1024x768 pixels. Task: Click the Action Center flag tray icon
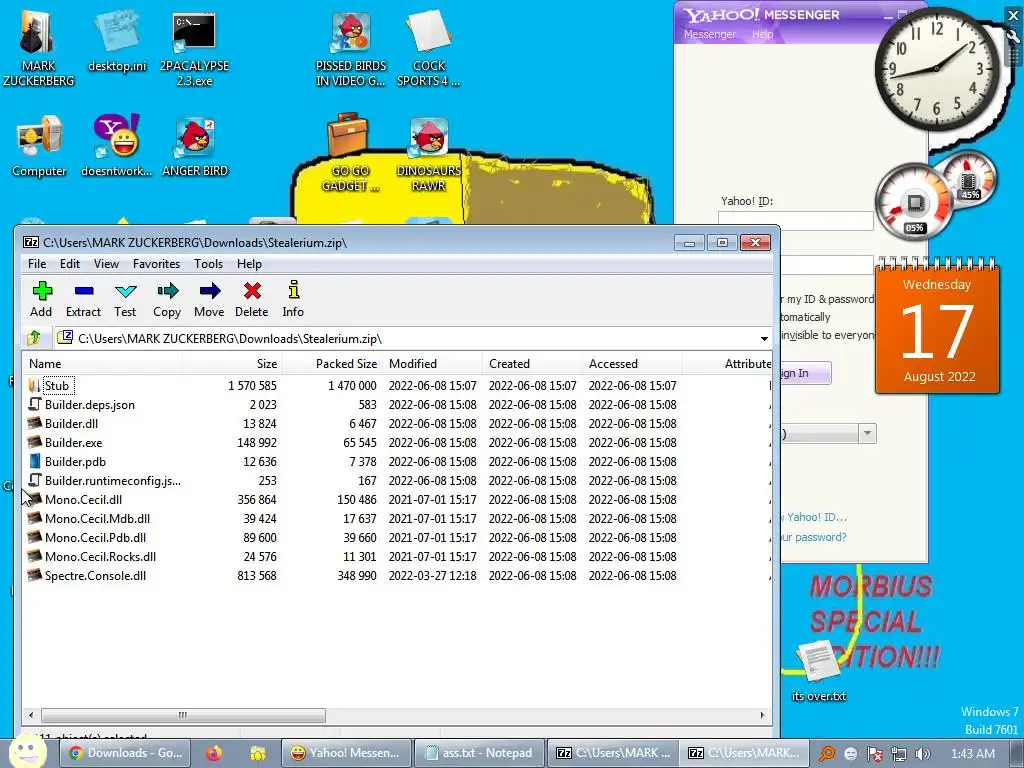(x=874, y=754)
